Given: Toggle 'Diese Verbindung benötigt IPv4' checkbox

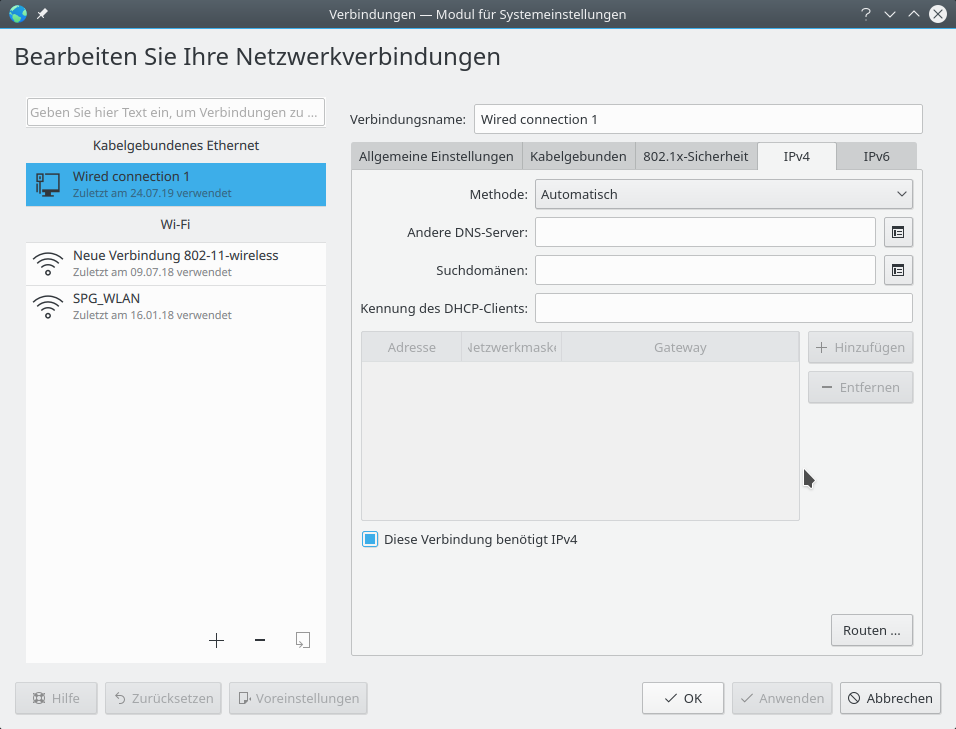Looking at the screenshot, I should 370,540.
